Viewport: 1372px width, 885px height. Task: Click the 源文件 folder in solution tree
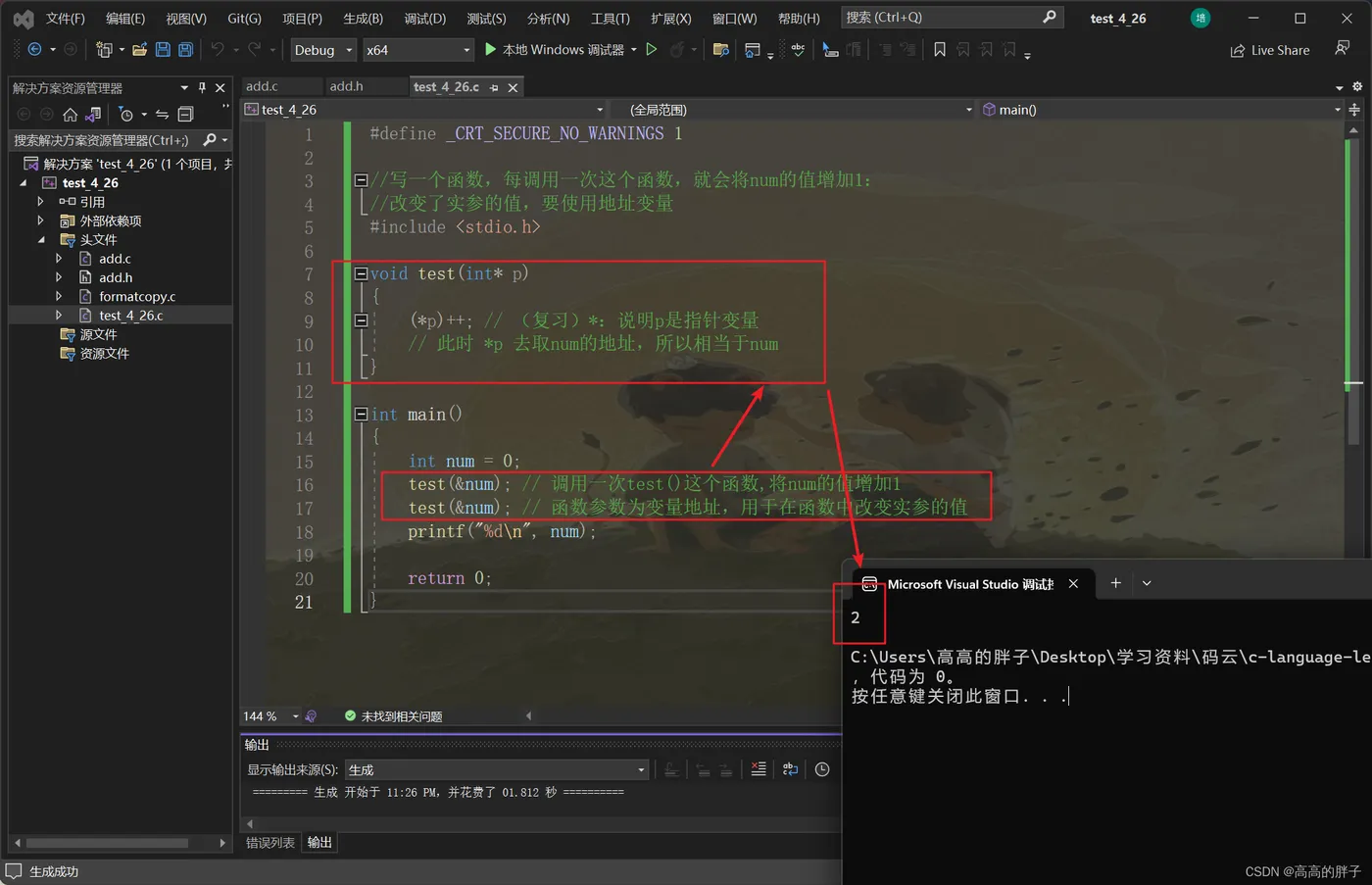click(x=98, y=334)
